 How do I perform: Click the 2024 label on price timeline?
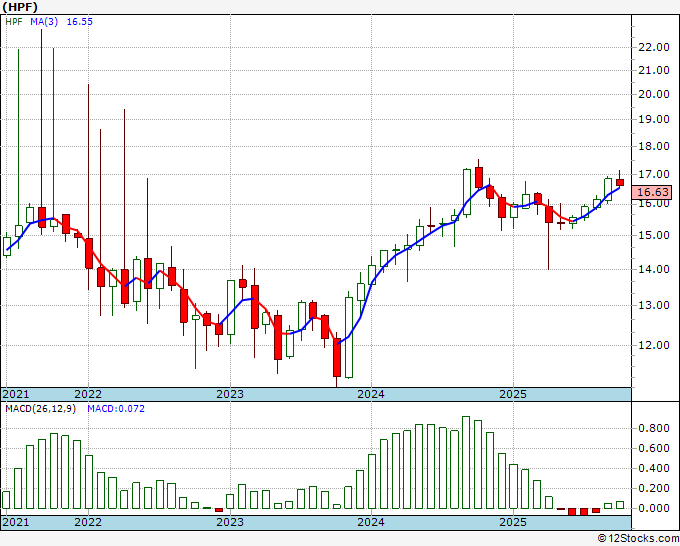371,394
